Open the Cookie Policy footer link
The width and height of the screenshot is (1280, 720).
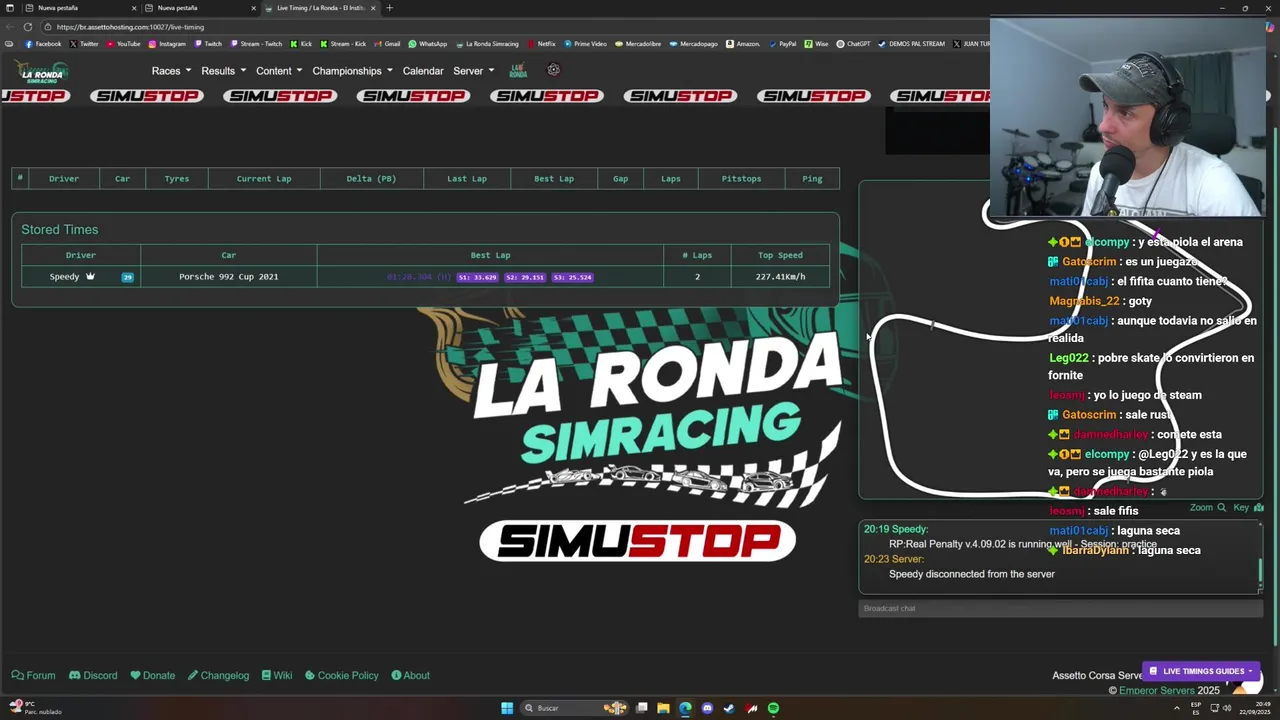(342, 676)
